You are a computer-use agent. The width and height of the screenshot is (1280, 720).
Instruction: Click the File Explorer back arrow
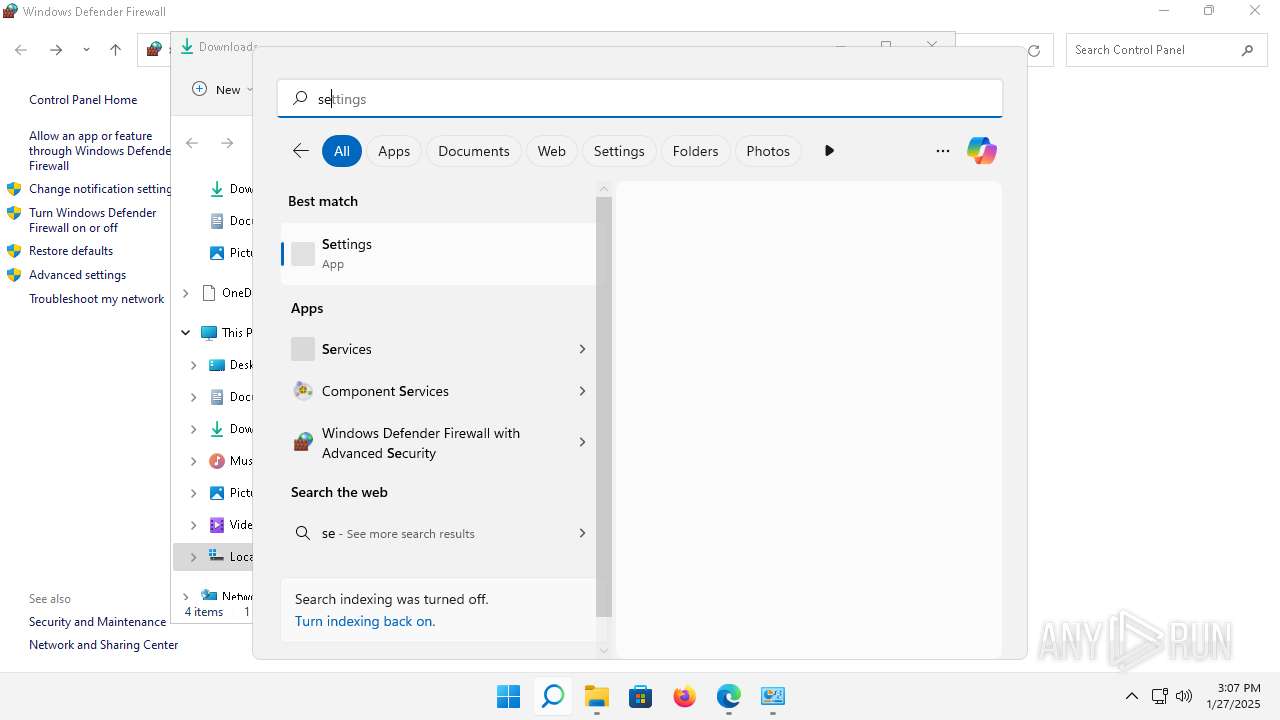[x=192, y=143]
